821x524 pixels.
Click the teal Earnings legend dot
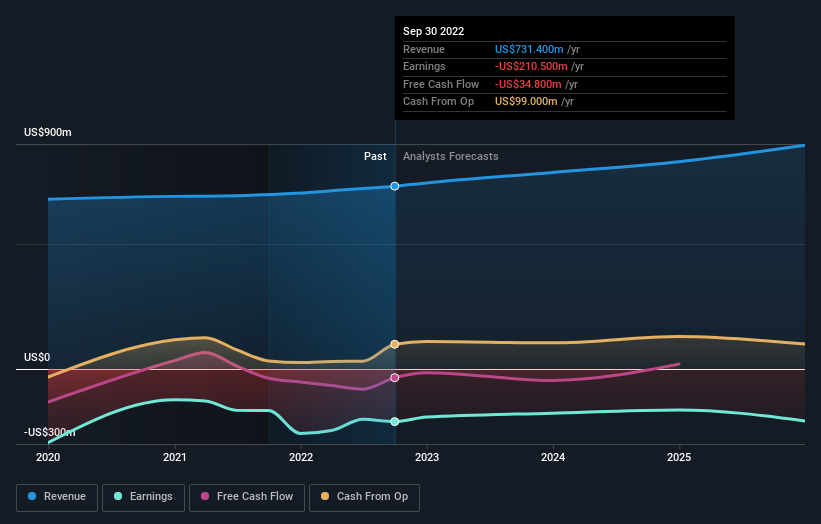click(x=118, y=496)
